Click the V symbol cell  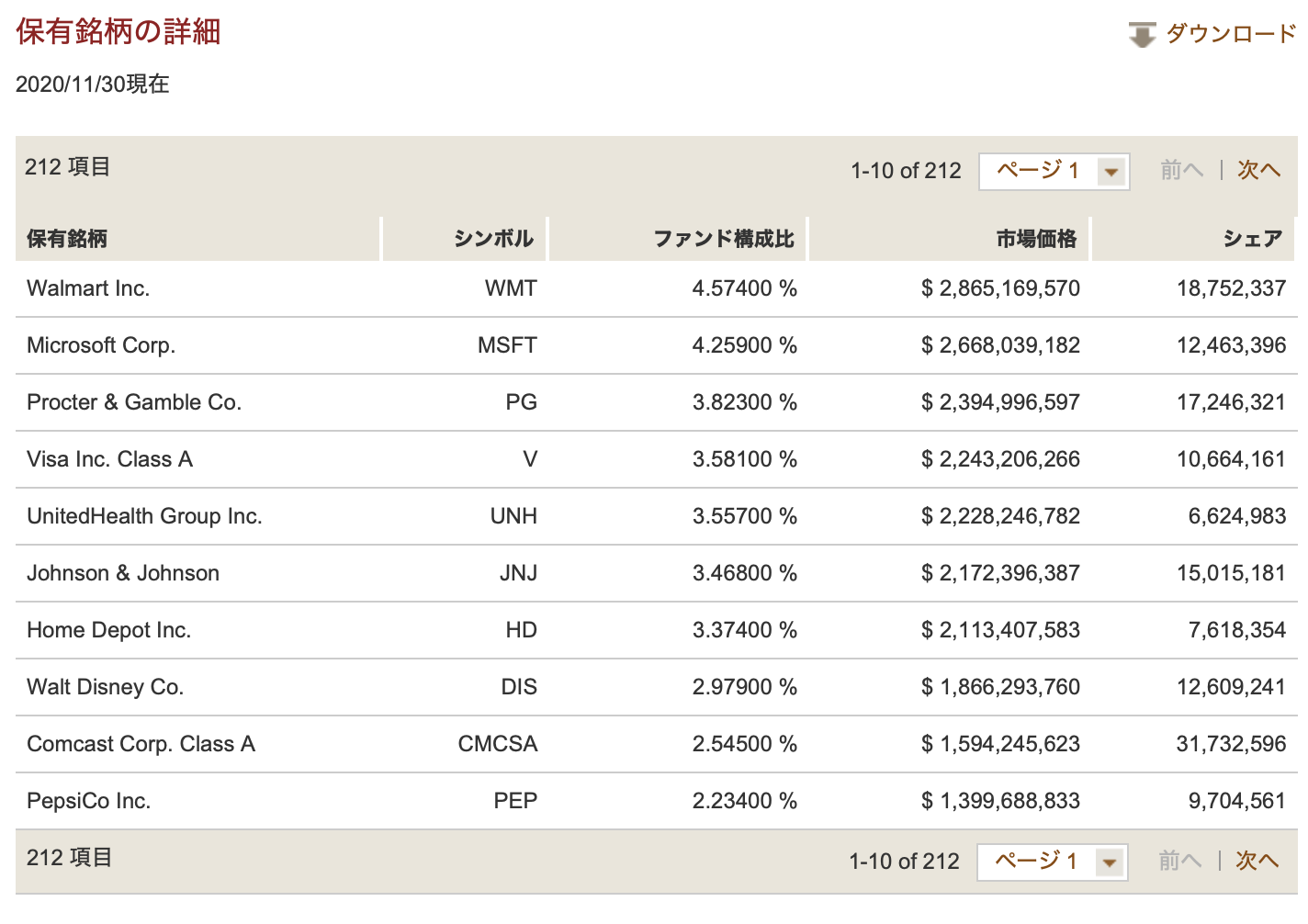(x=530, y=459)
